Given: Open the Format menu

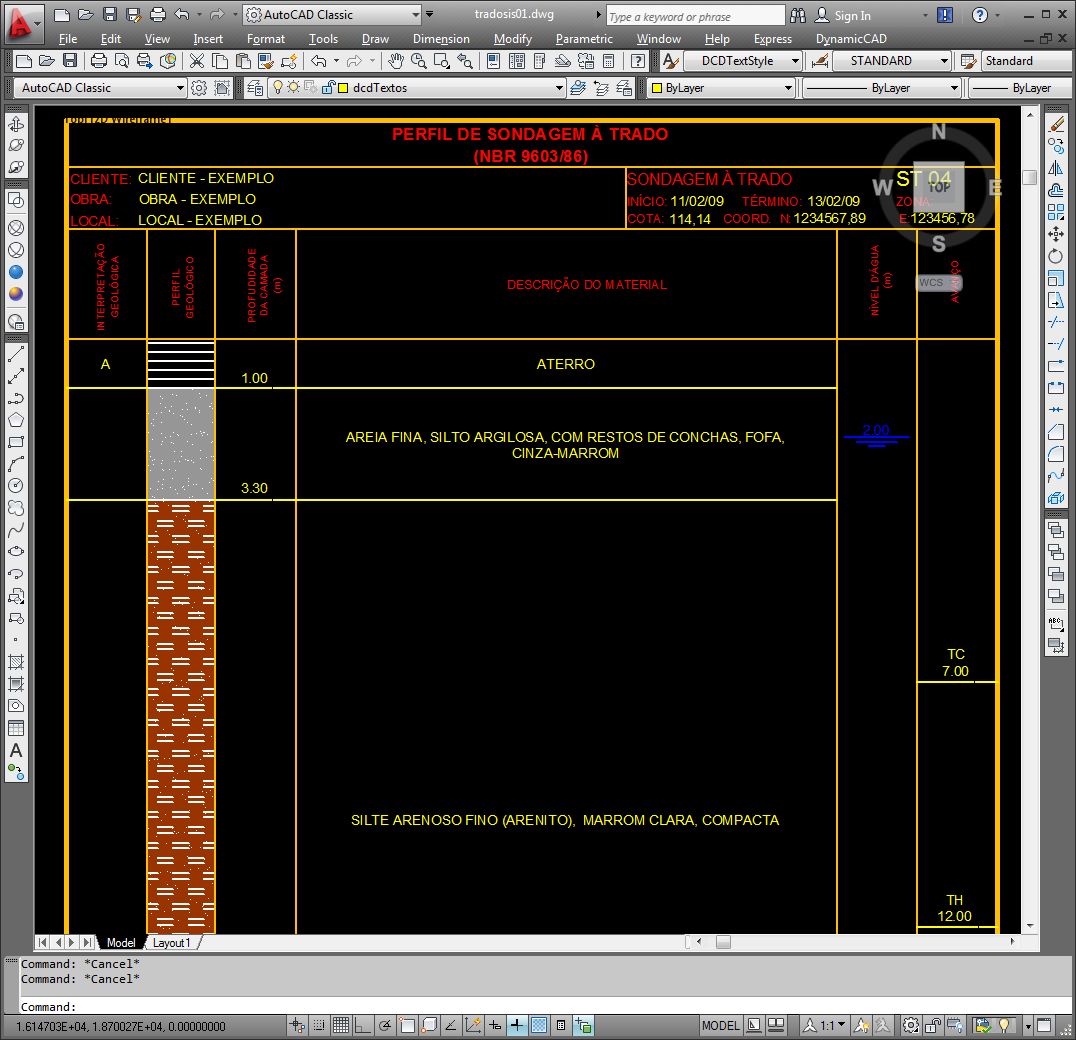Looking at the screenshot, I should coord(266,39).
